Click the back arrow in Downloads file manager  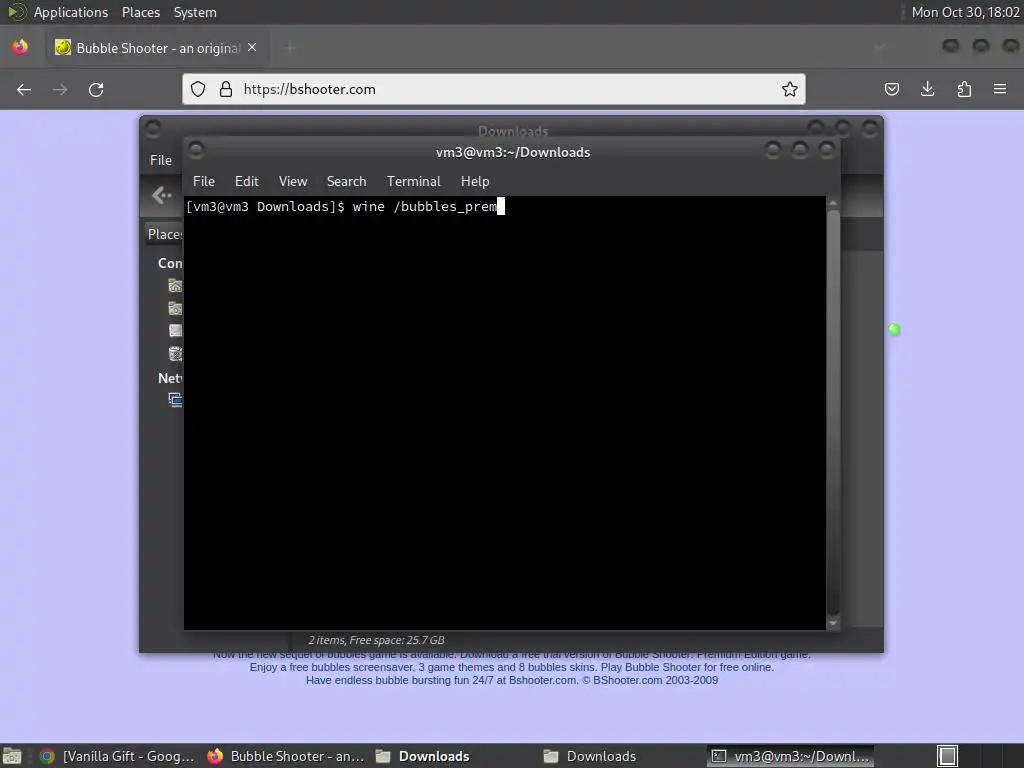161,195
